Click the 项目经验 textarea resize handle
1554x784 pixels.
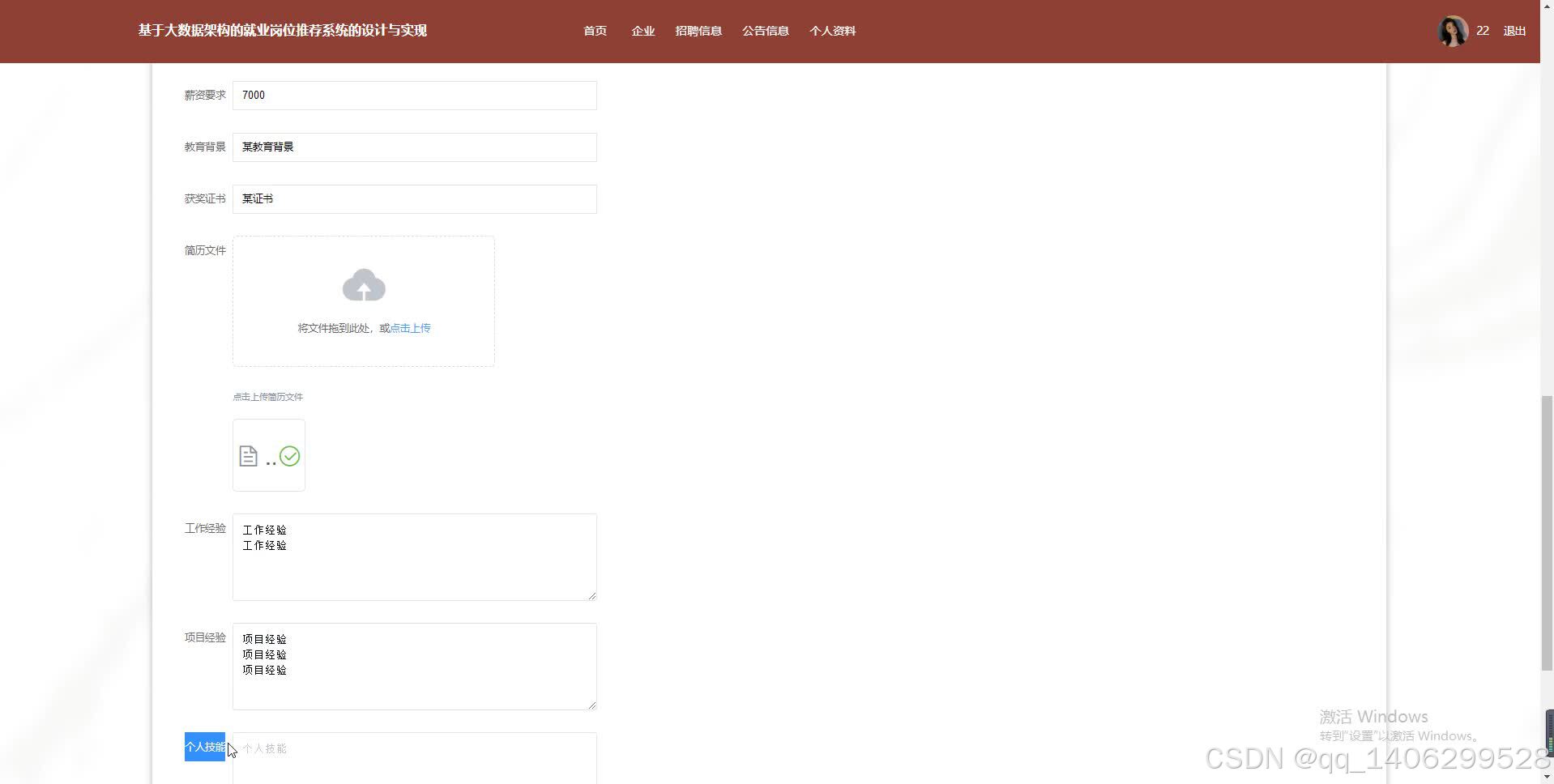(x=592, y=705)
